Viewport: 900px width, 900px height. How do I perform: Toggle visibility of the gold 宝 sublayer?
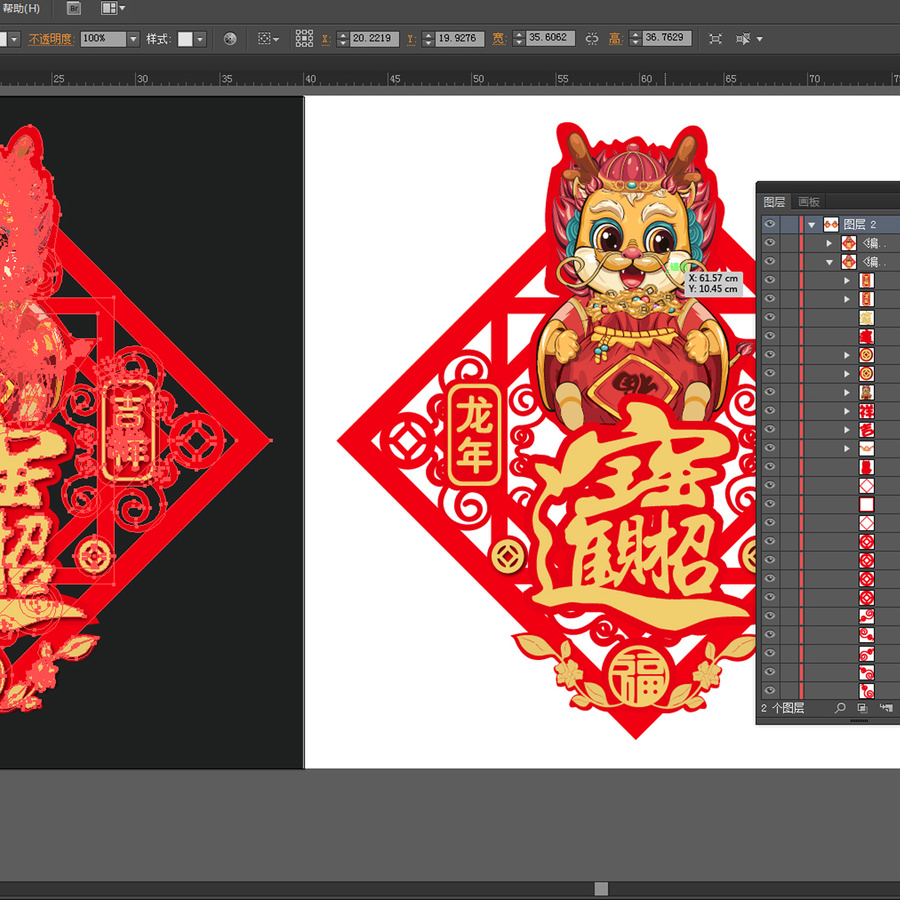[x=770, y=317]
